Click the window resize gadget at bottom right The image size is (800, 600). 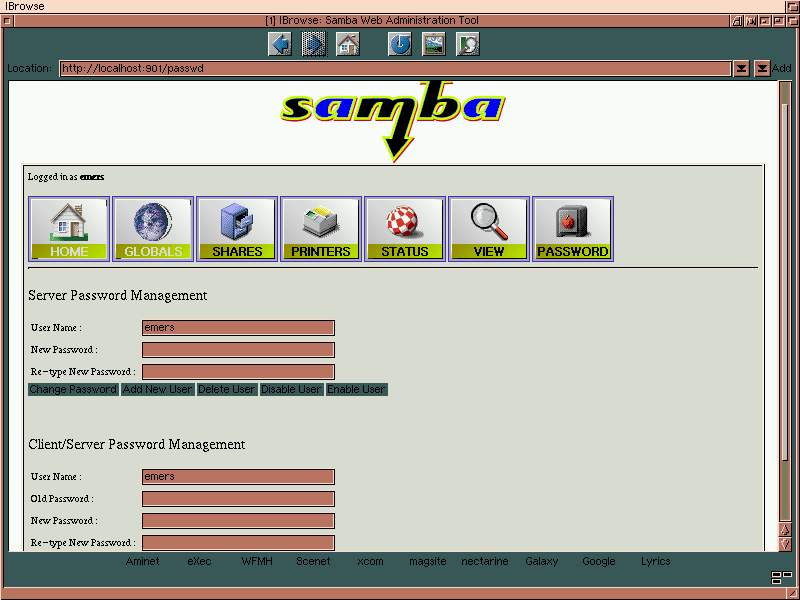click(793, 593)
